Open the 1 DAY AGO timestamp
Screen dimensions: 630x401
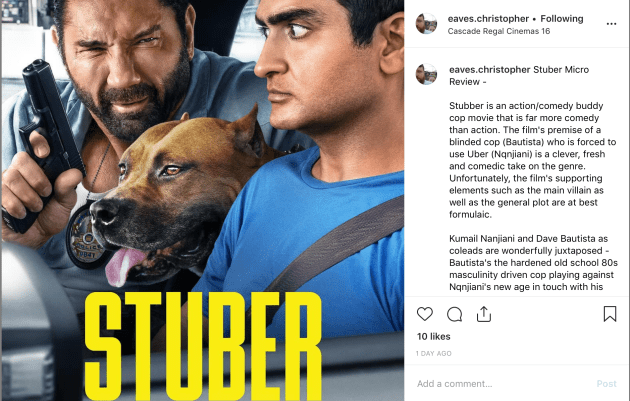point(434,354)
